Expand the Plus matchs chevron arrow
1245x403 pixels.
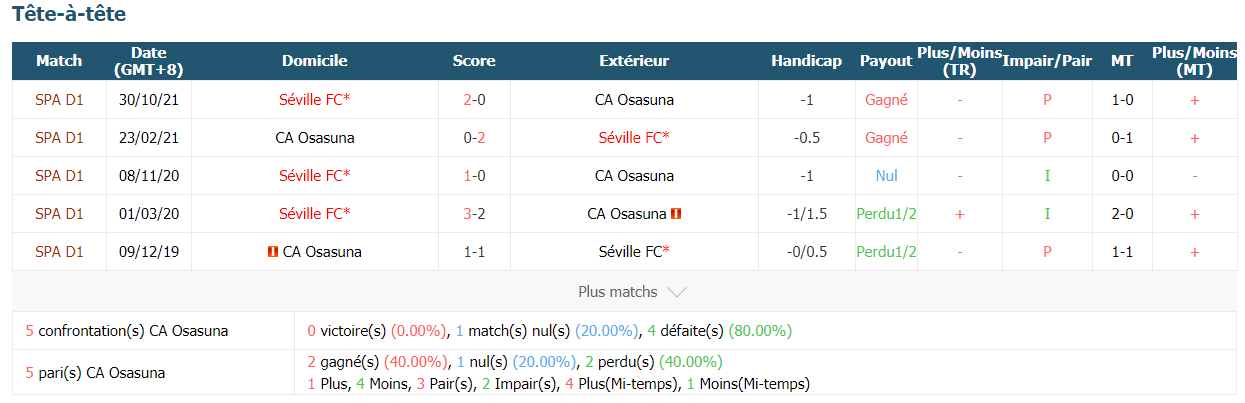coord(676,292)
